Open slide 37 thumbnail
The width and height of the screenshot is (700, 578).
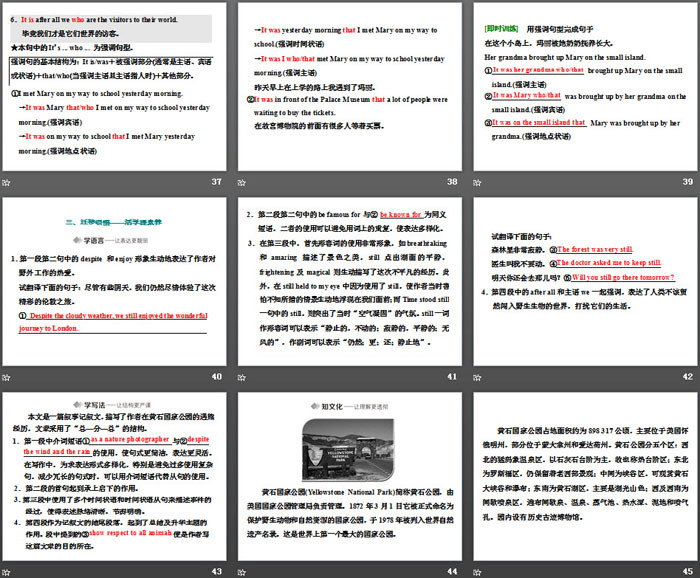[x=114, y=87]
